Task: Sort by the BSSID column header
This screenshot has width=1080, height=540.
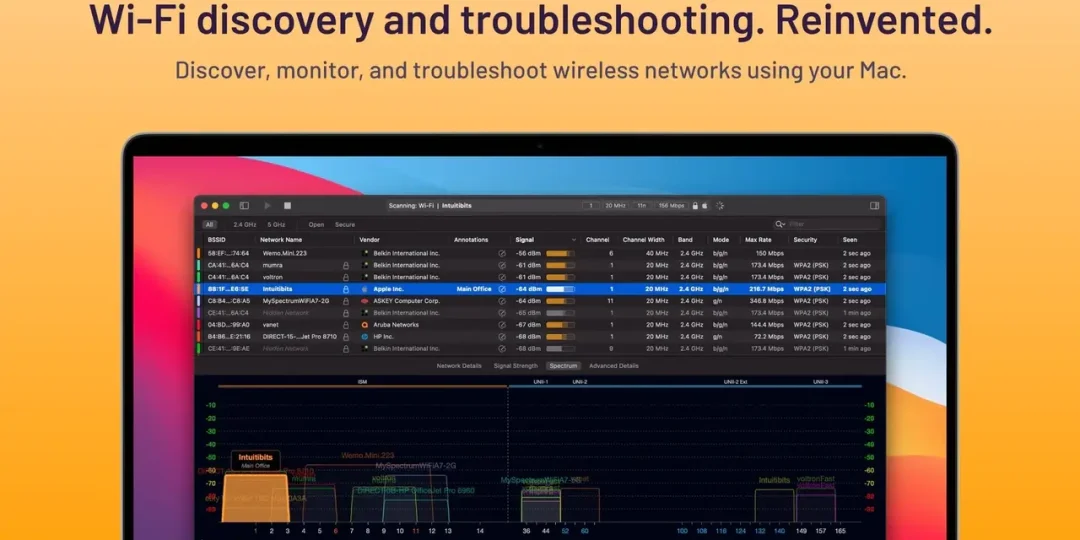Action: [x=216, y=240]
